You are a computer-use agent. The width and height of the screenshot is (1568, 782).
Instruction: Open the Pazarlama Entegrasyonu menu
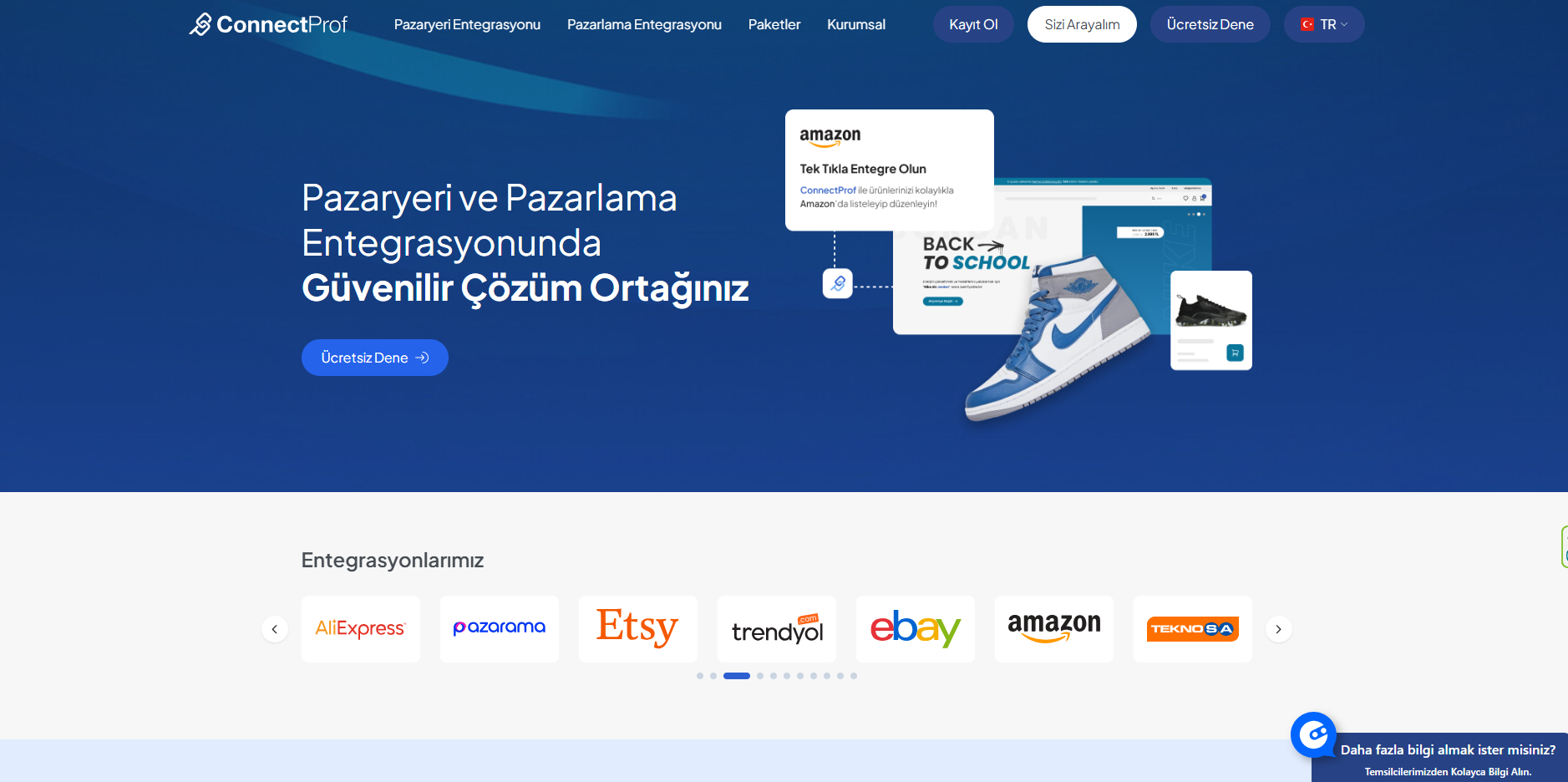[x=644, y=24]
